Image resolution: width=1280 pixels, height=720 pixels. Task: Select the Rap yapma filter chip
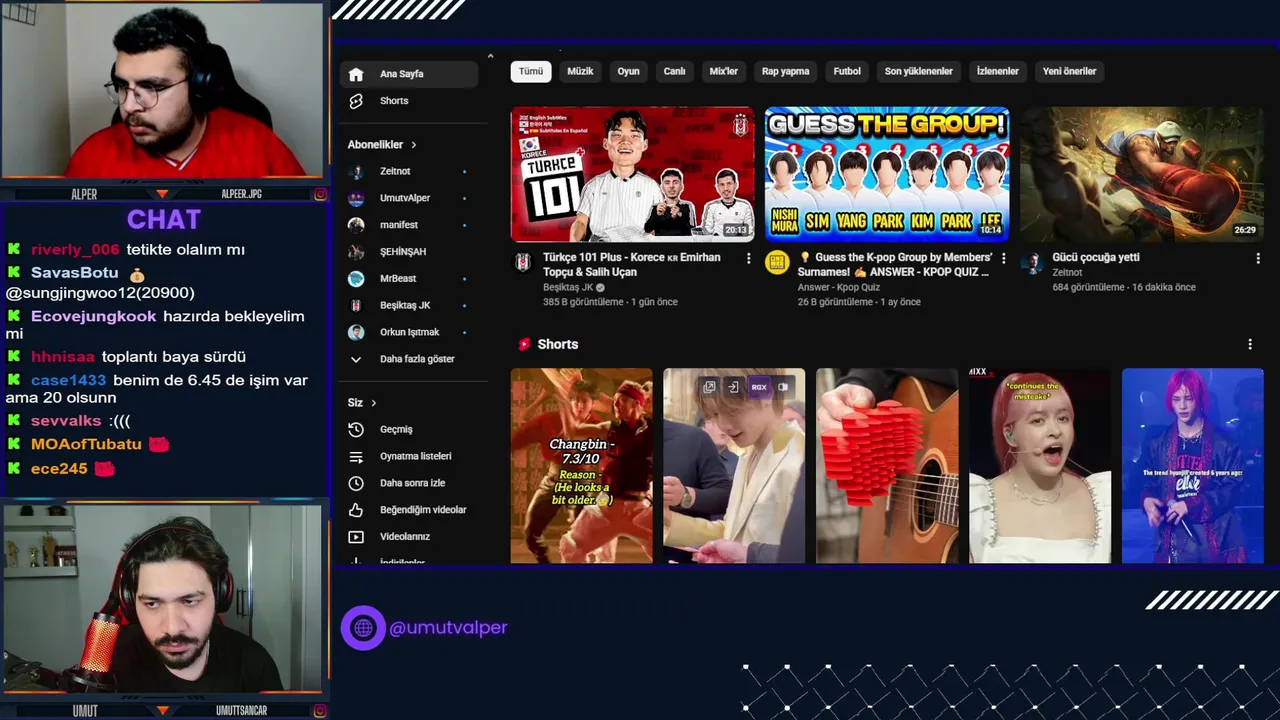tap(785, 71)
